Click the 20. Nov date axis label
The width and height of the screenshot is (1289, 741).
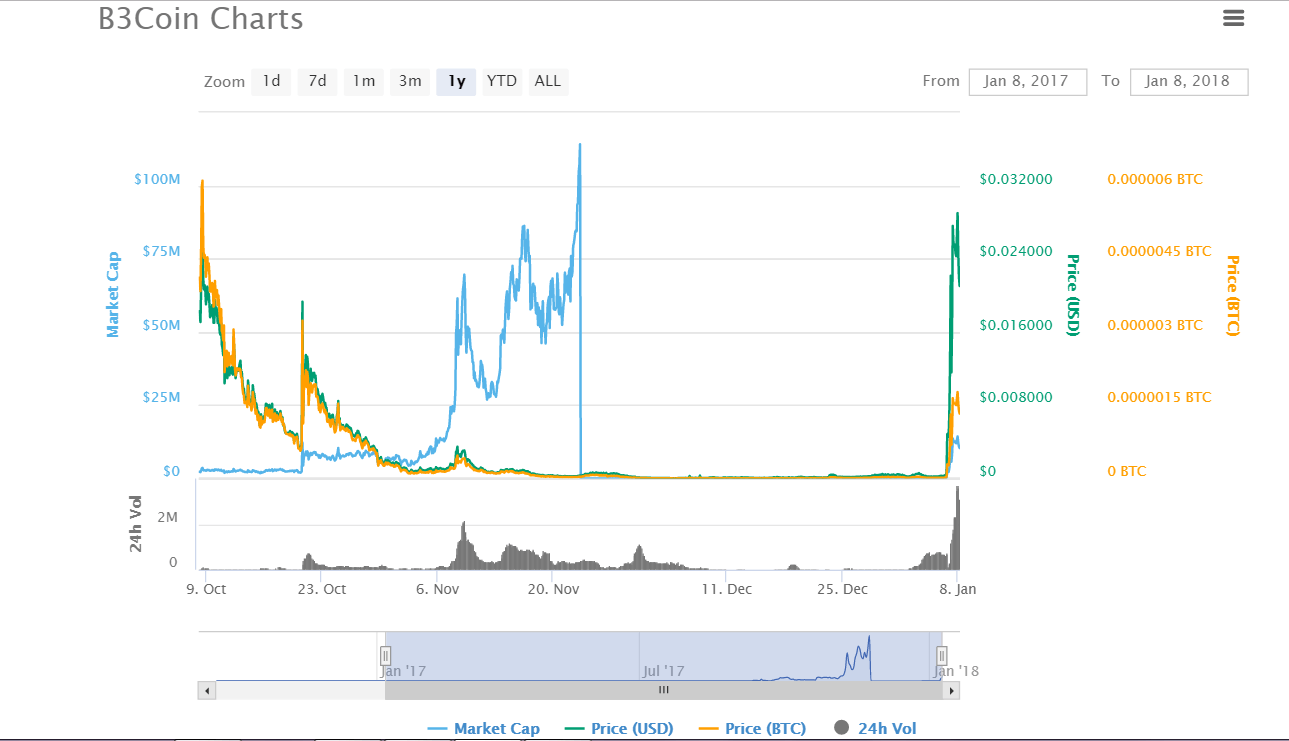[x=554, y=589]
